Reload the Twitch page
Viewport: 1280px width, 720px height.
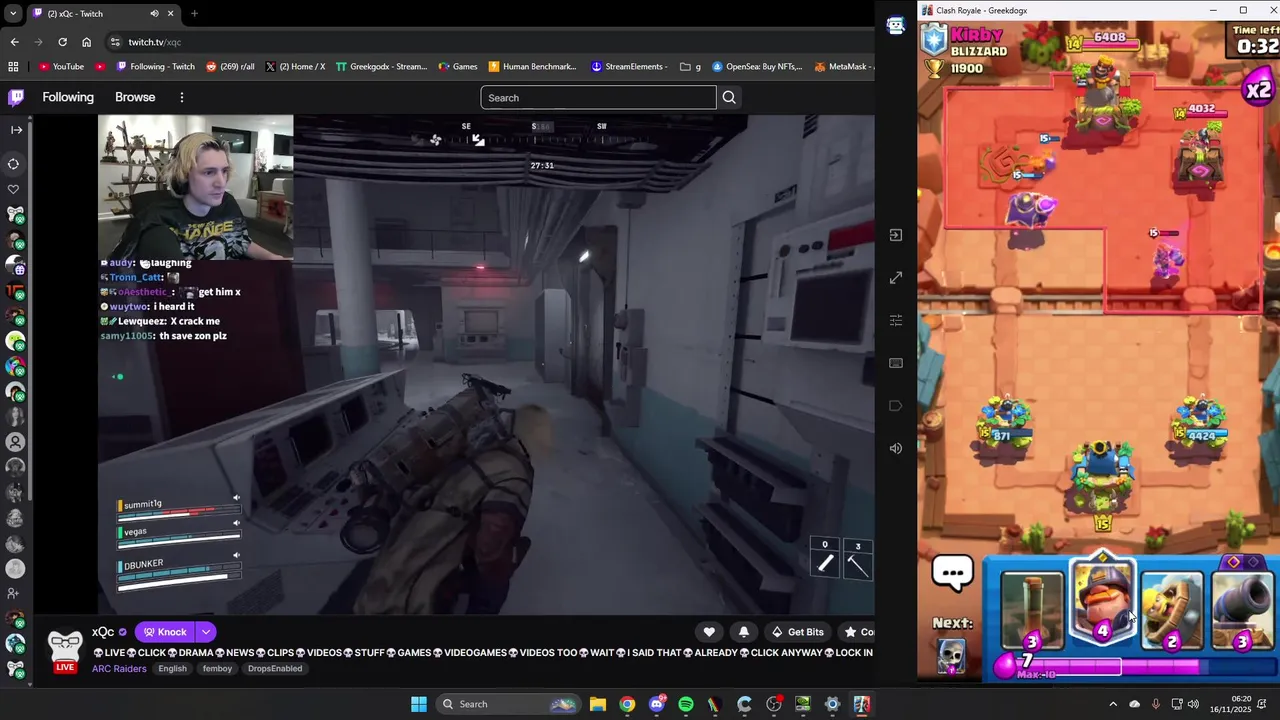62,42
